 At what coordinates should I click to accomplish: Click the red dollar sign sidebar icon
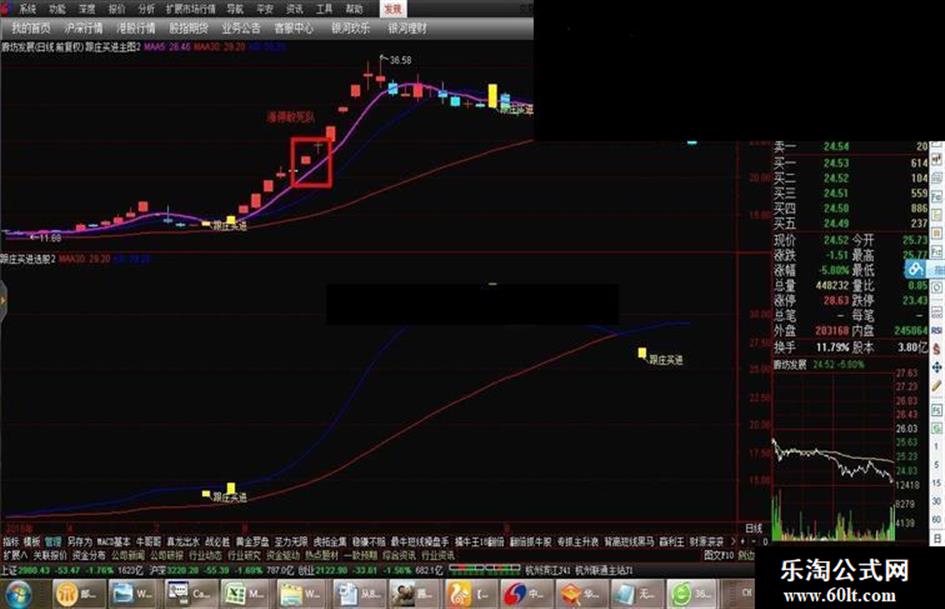pyautogui.click(x=937, y=349)
